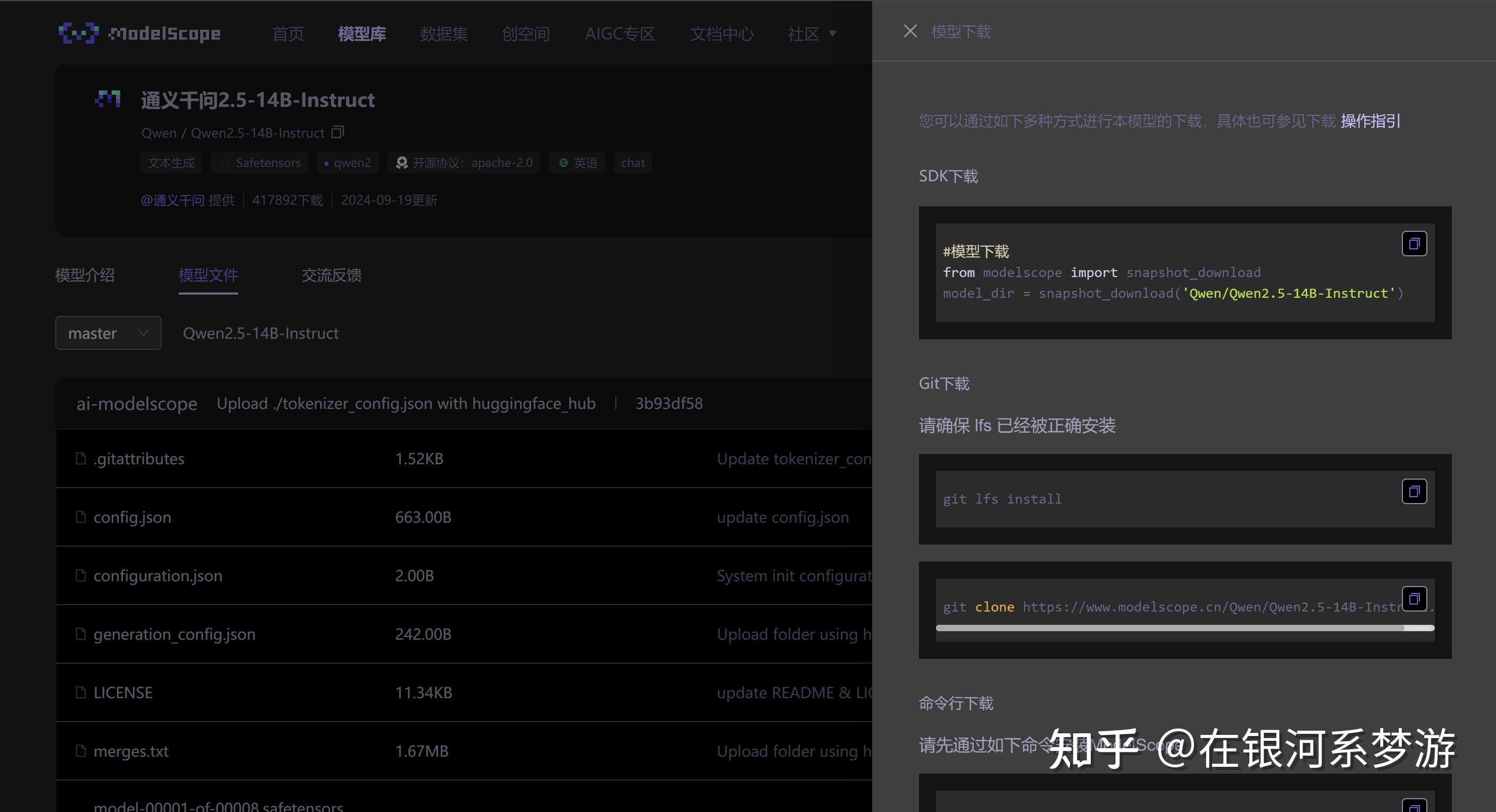Copy the git lfs install command
This screenshot has width=1496, height=812.
[1415, 491]
